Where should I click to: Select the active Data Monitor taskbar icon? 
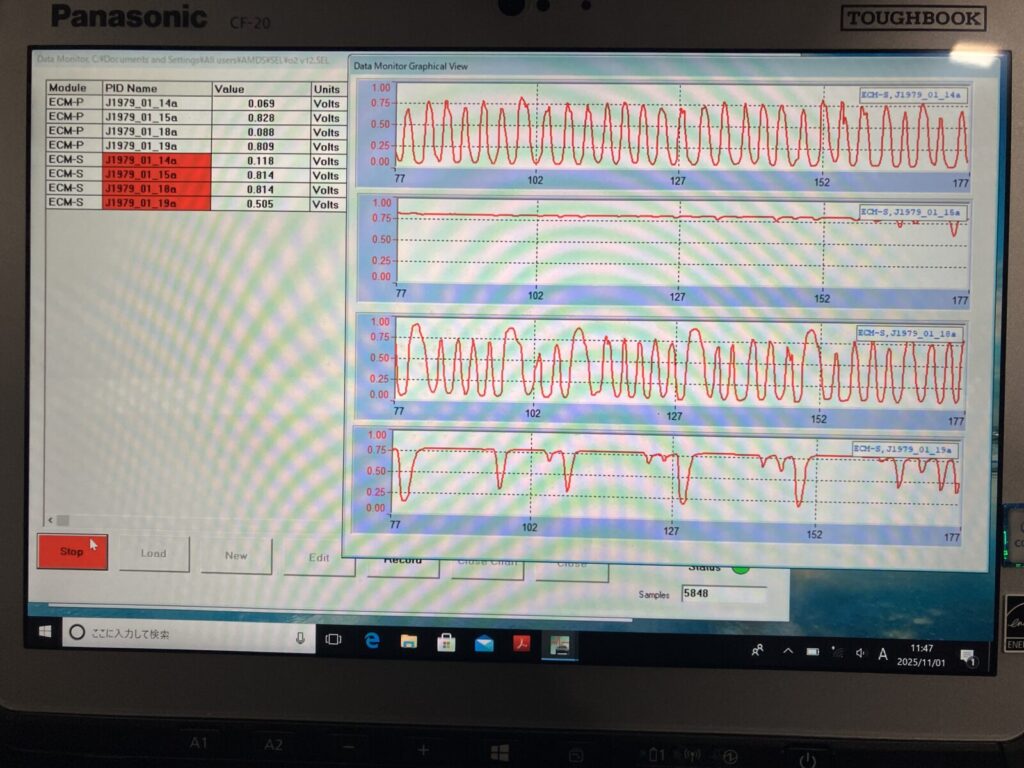[x=560, y=646]
